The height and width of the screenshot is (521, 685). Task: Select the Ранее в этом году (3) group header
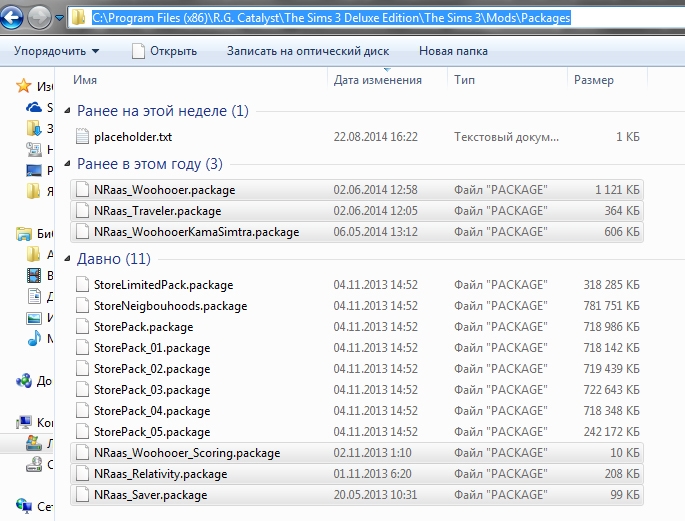click(x=150, y=164)
